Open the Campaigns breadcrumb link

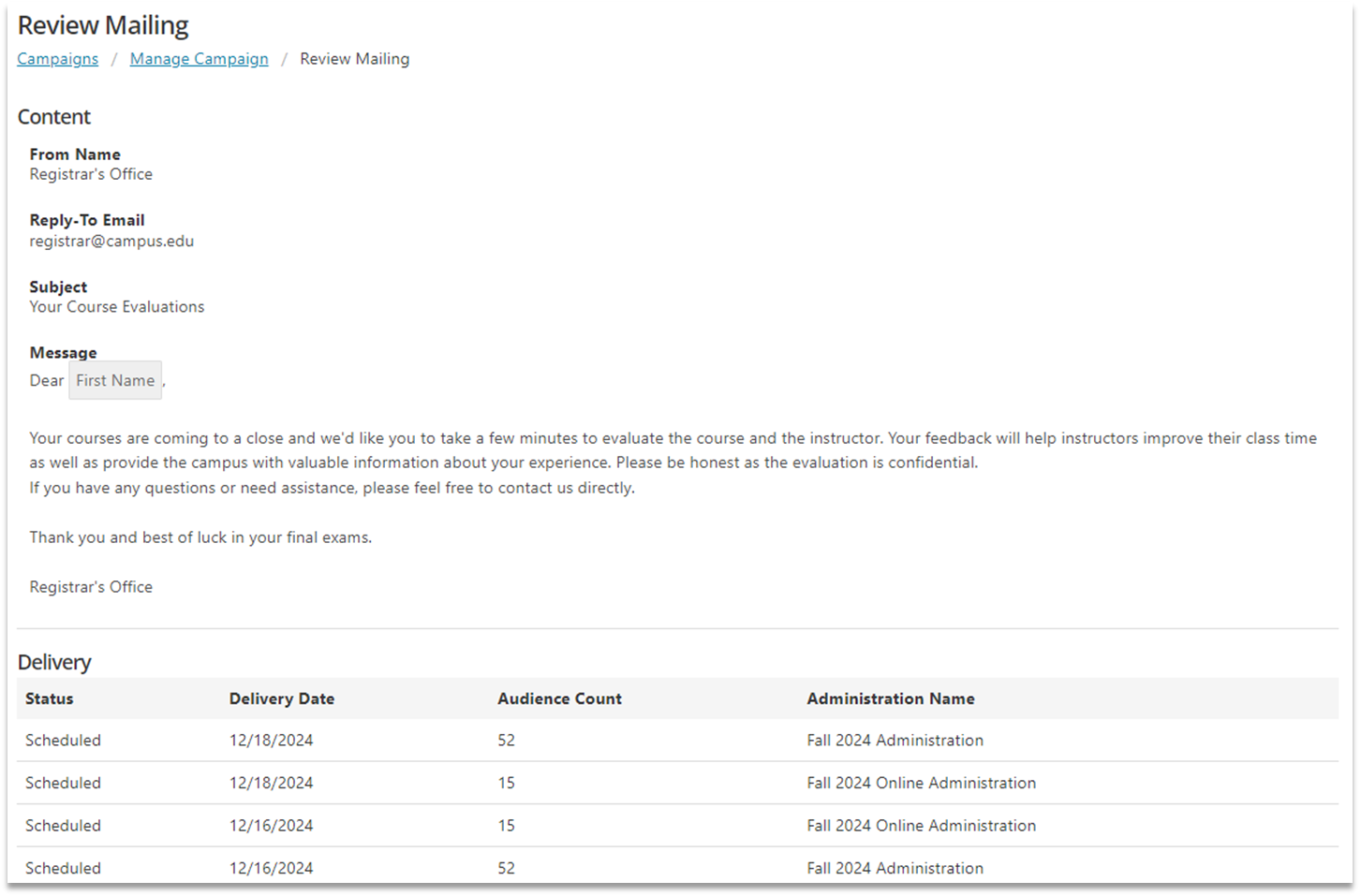[x=57, y=59]
